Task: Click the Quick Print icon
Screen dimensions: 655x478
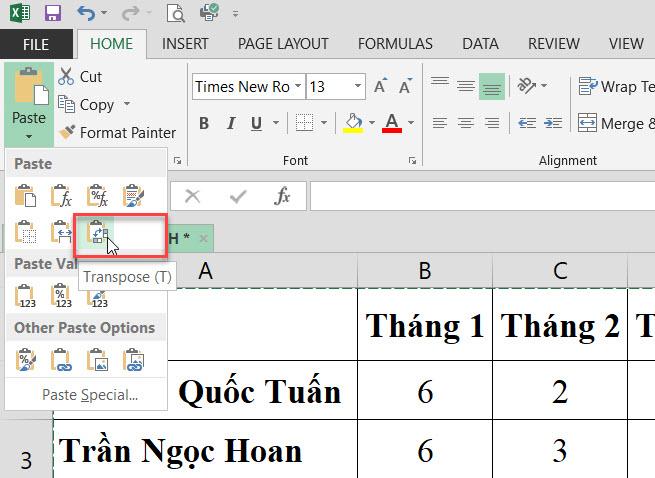Action: pos(209,12)
